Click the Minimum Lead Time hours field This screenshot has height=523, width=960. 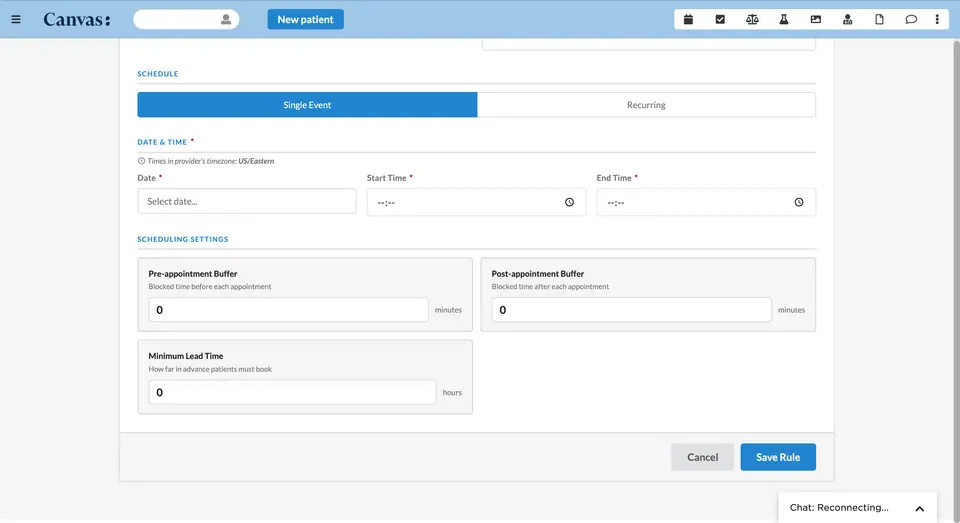pyautogui.click(x=292, y=393)
